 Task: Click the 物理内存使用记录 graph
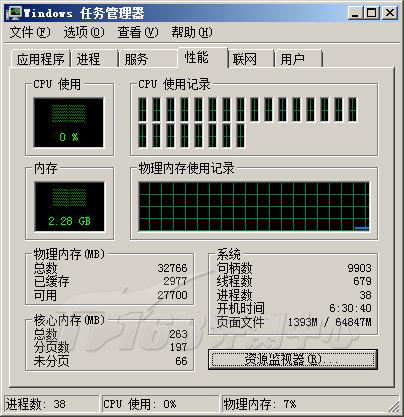pos(254,206)
